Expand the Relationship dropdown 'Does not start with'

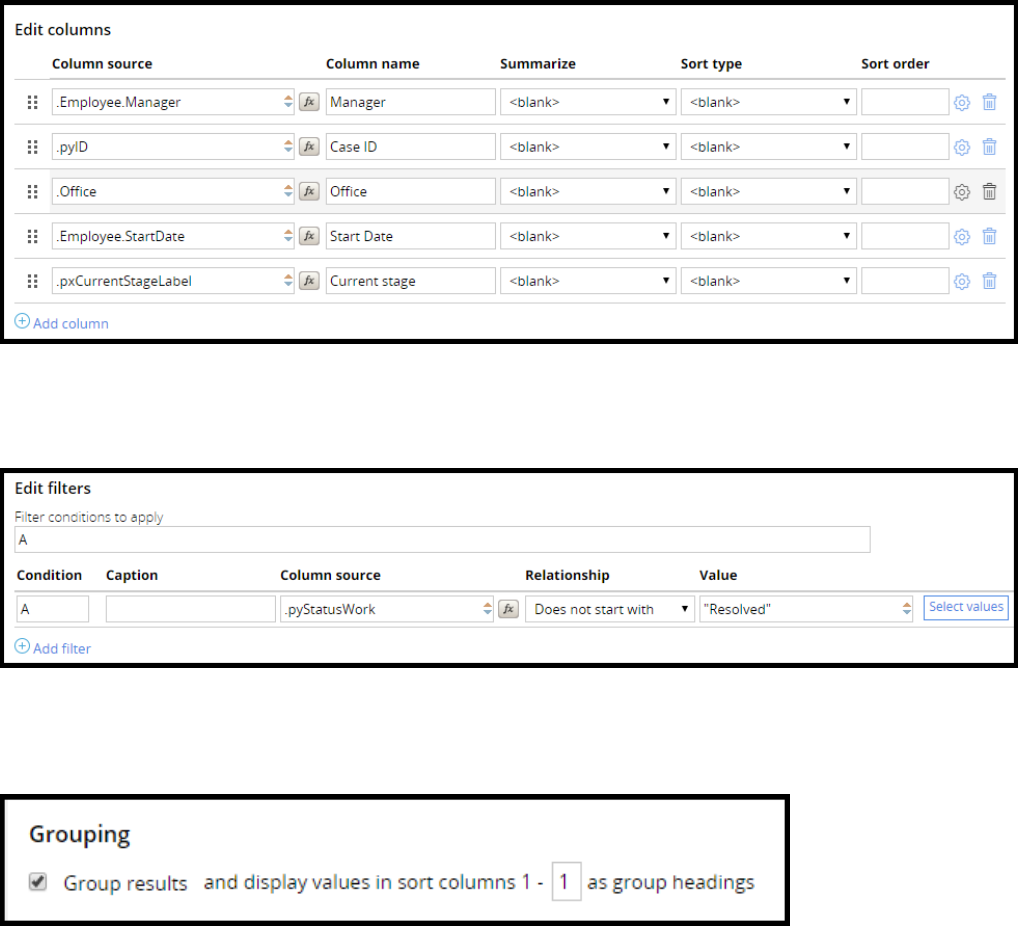(610, 609)
